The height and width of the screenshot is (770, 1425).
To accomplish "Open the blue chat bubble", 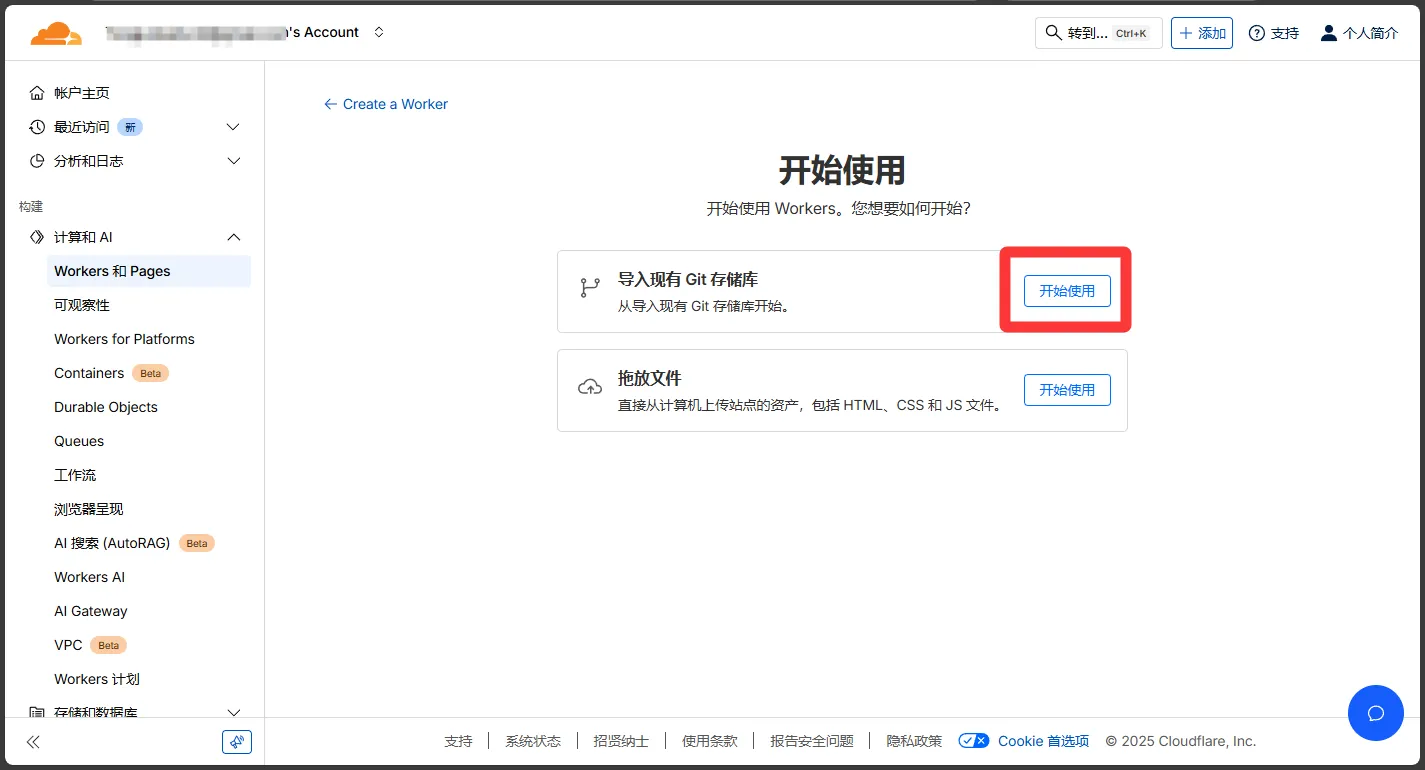I will [1376, 713].
